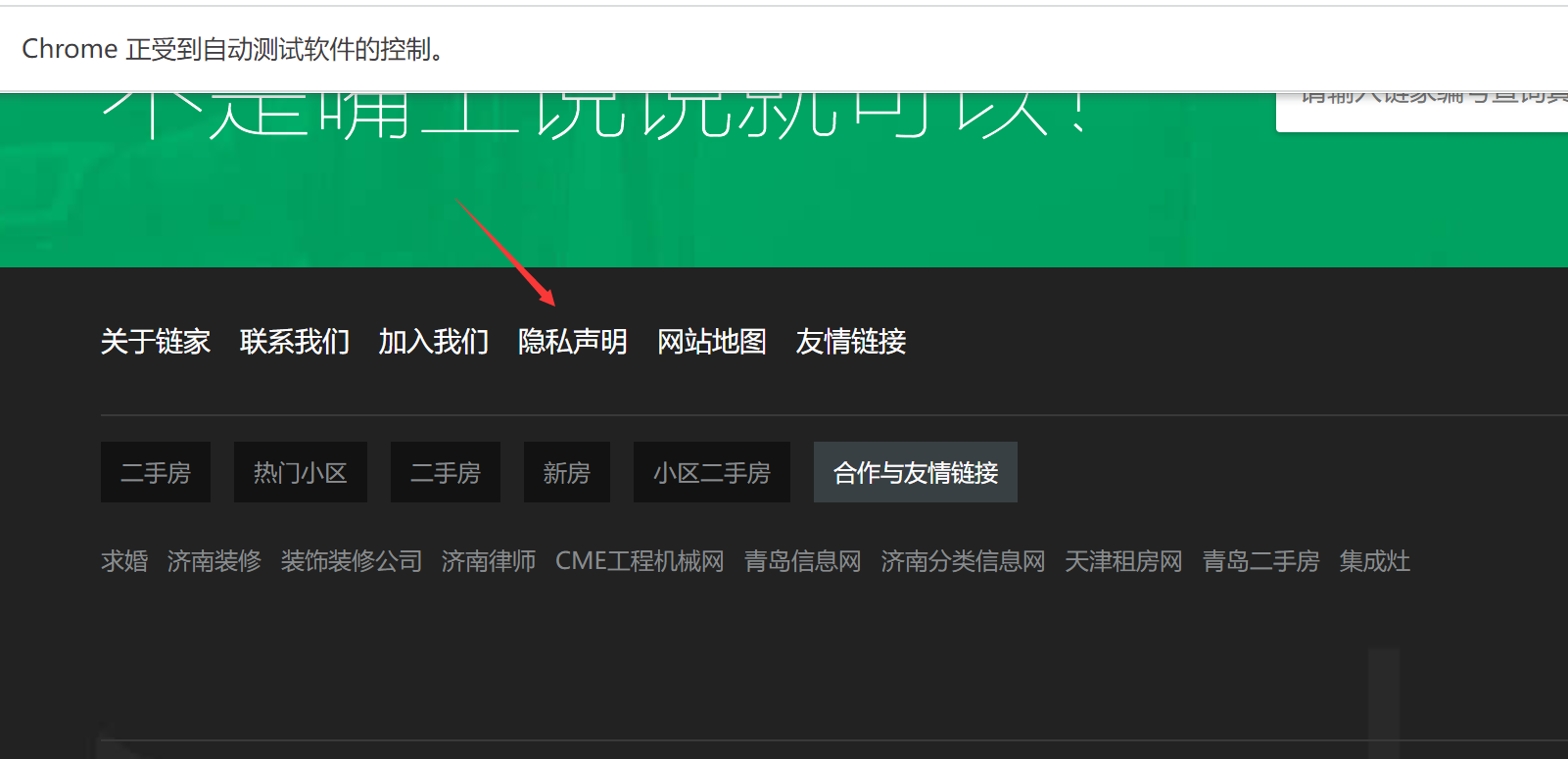The image size is (1568, 759).
Task: Open the 天津租房网 link
Action: tap(1123, 561)
